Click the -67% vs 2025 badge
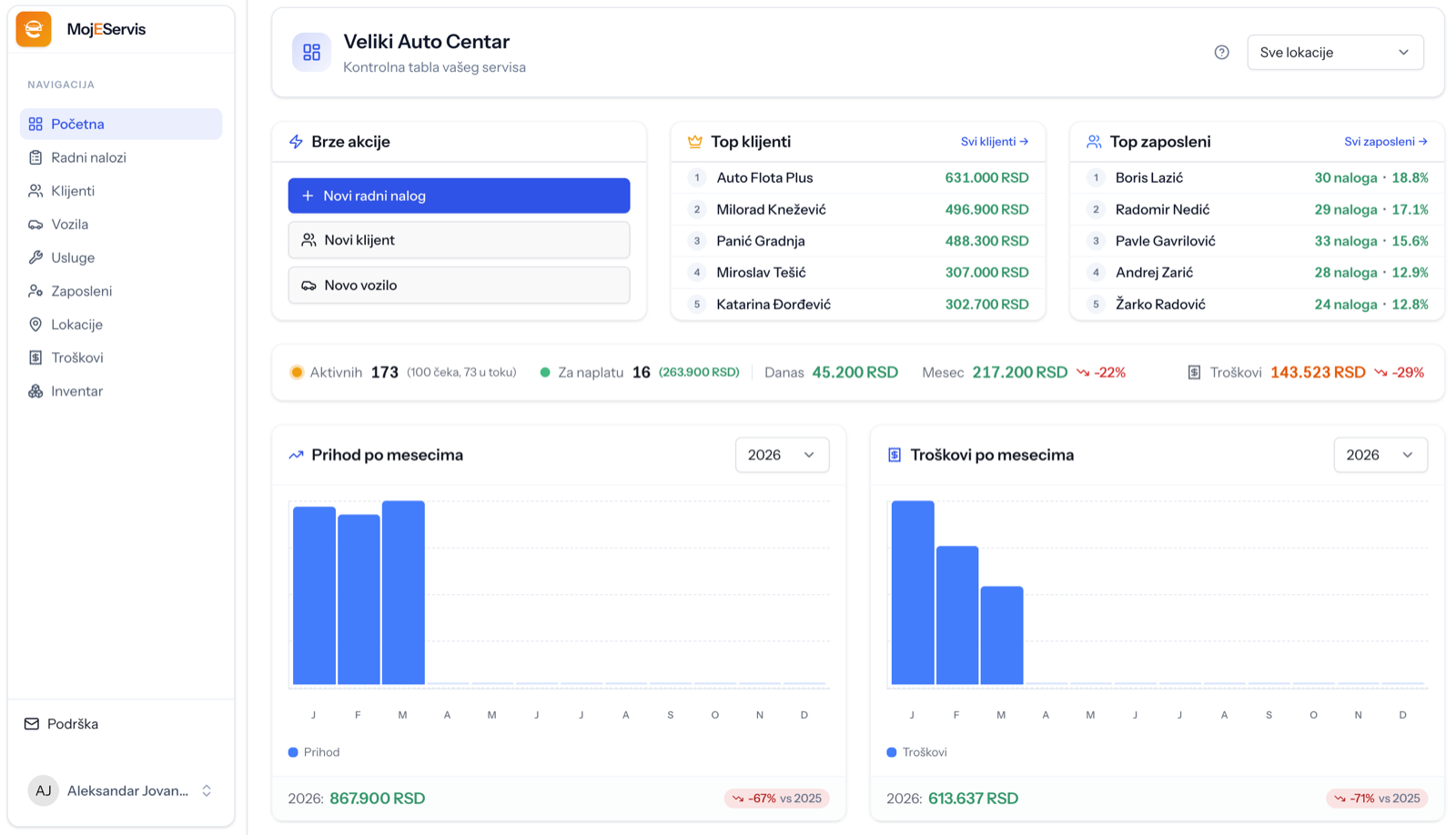Screen dimensions: 1456x835 [777, 799]
